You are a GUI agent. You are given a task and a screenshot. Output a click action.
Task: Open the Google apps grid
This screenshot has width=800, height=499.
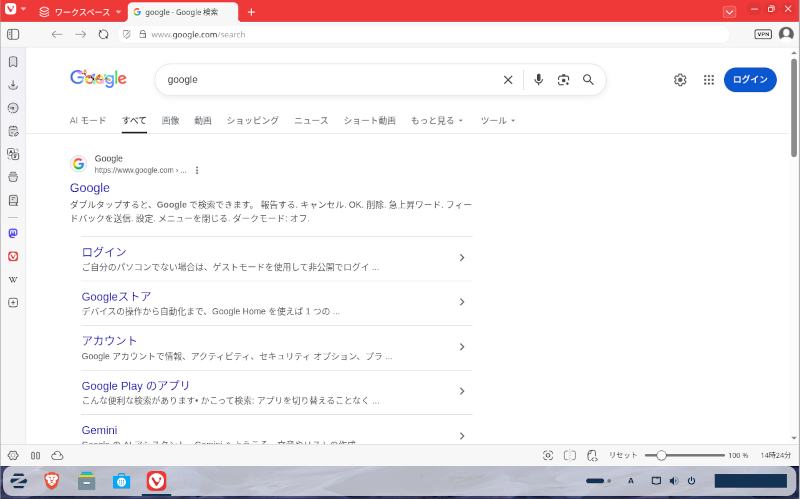709,80
